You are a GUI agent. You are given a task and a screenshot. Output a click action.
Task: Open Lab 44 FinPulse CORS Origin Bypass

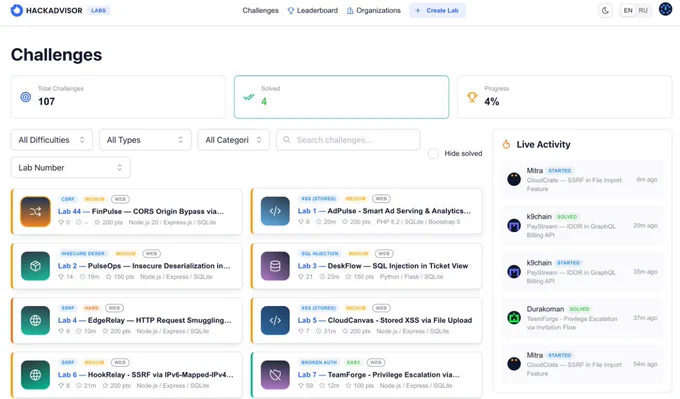click(x=141, y=211)
